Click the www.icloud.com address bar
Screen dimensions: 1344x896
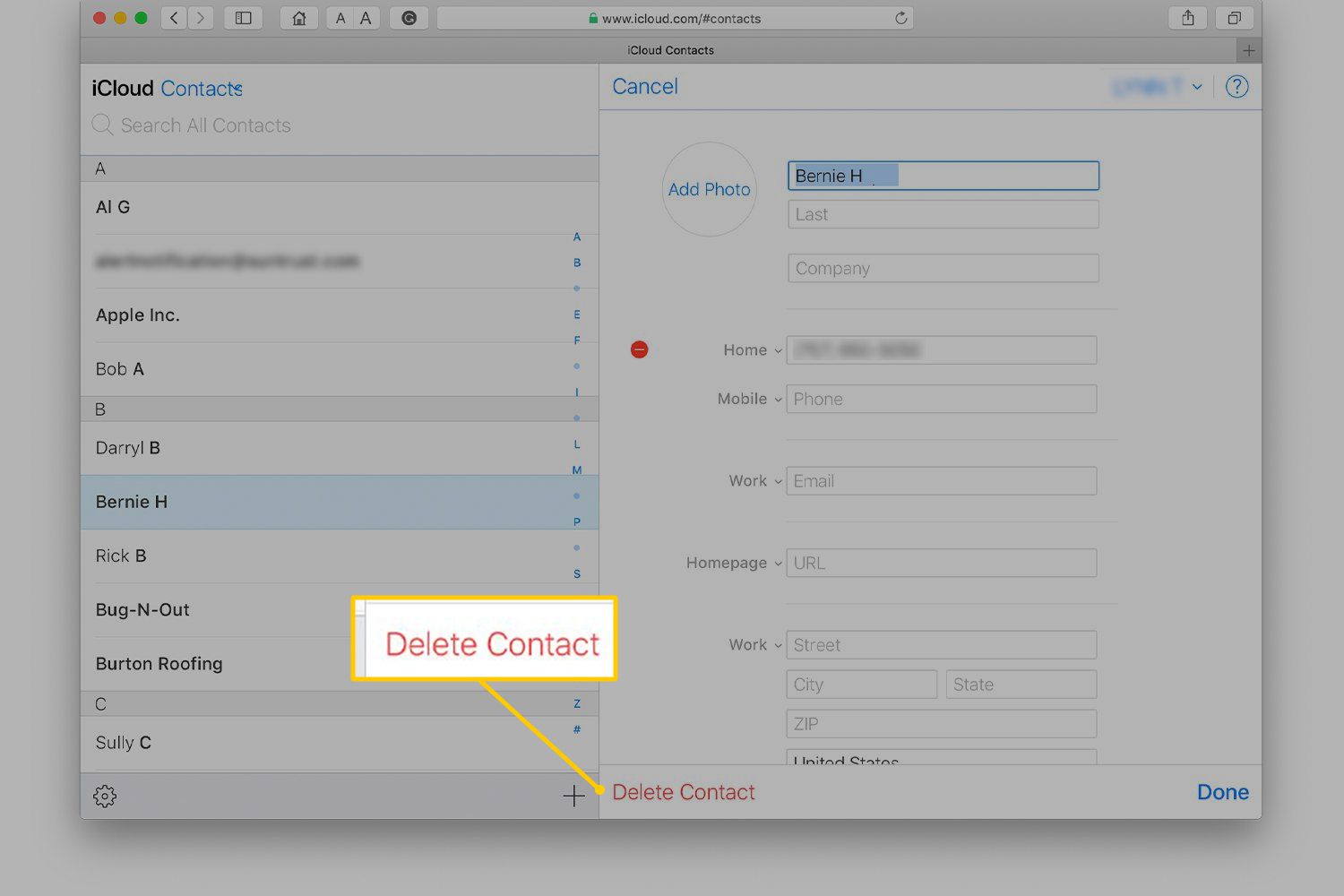pyautogui.click(x=675, y=18)
